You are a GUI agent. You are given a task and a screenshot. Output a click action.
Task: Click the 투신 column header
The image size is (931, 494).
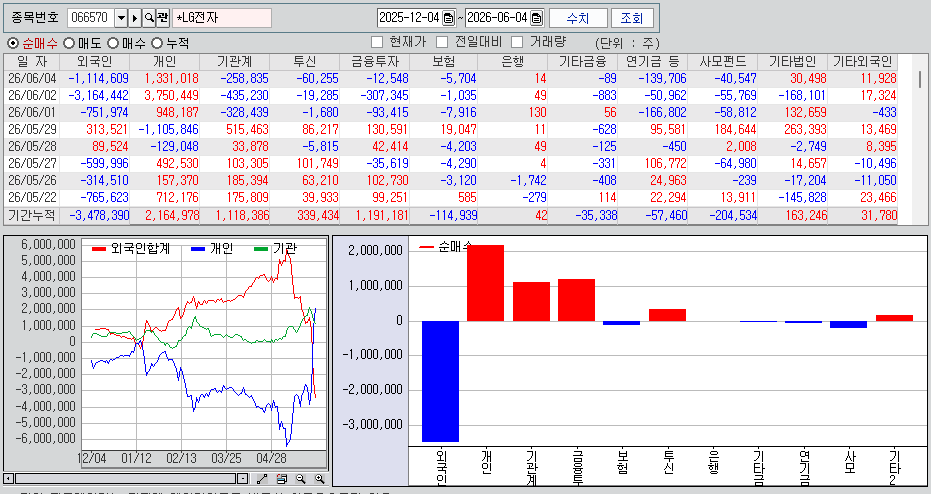coord(305,62)
